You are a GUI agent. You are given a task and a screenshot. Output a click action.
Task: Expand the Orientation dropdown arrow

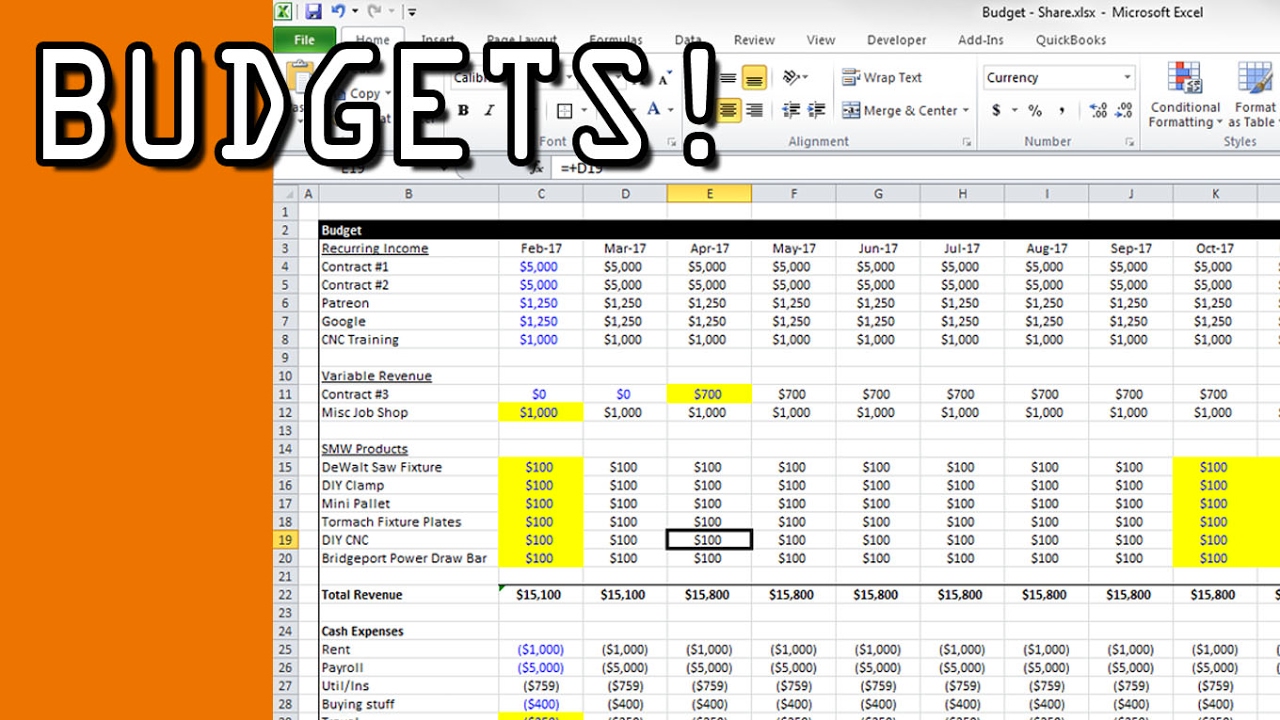[x=806, y=77]
